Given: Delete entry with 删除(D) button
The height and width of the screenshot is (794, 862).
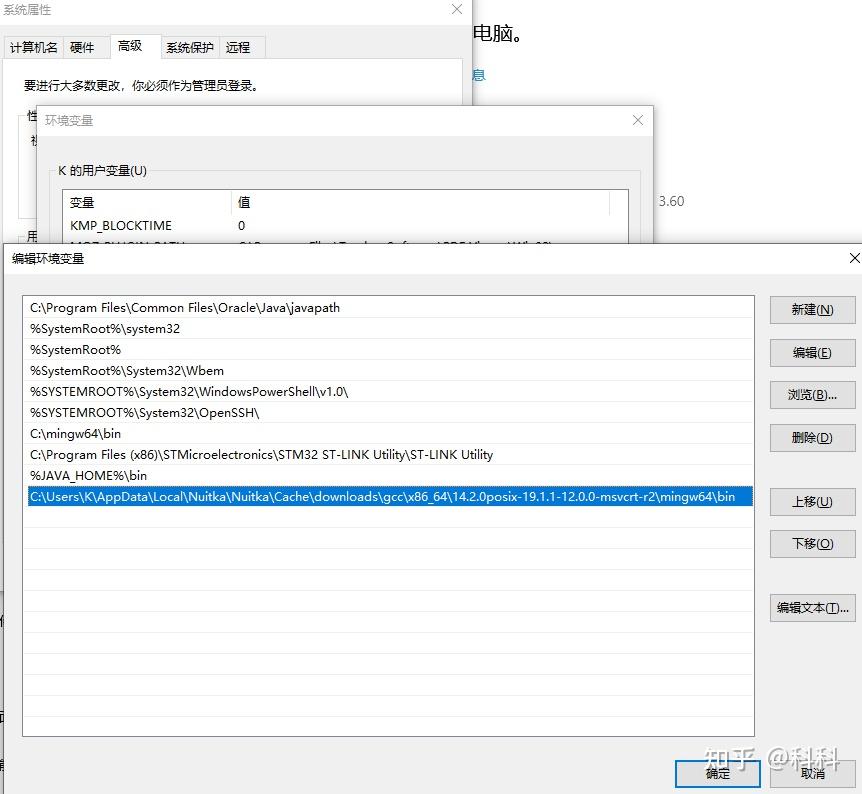Looking at the screenshot, I should coord(811,437).
